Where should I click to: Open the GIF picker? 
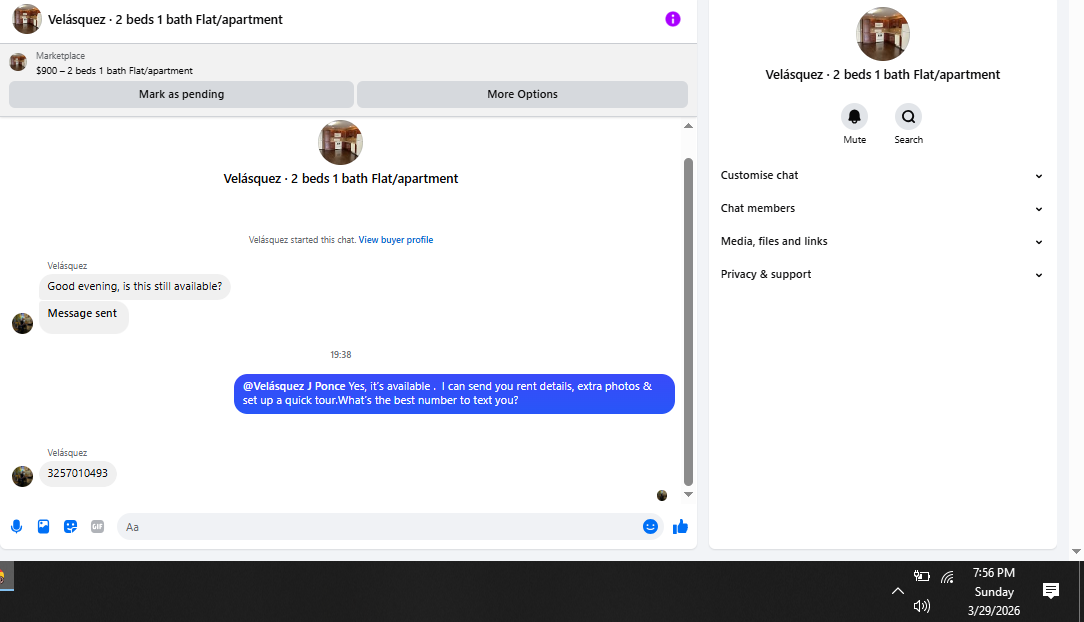[x=97, y=527]
